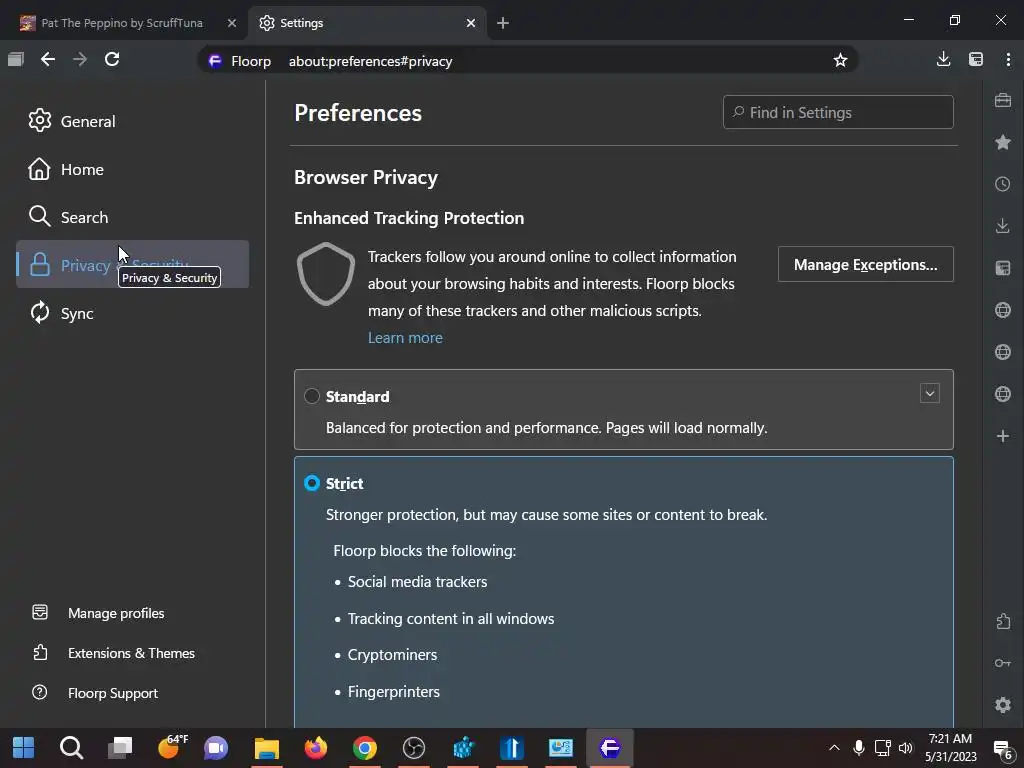Viewport: 1024px width, 768px height.
Task: Click the Floorp icon in the taskbar
Action: pyautogui.click(x=609, y=748)
